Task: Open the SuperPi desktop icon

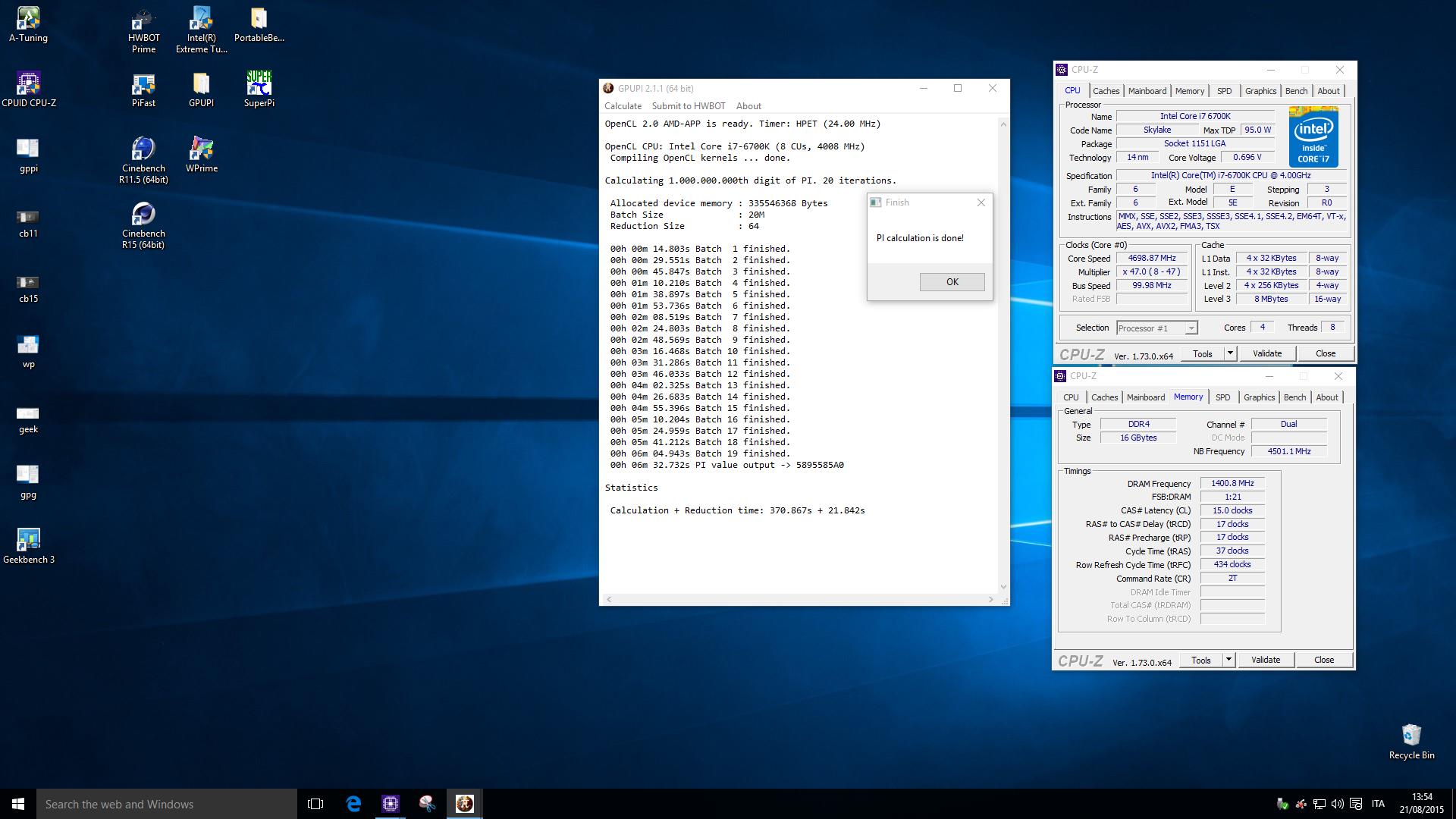Action: pos(259,89)
